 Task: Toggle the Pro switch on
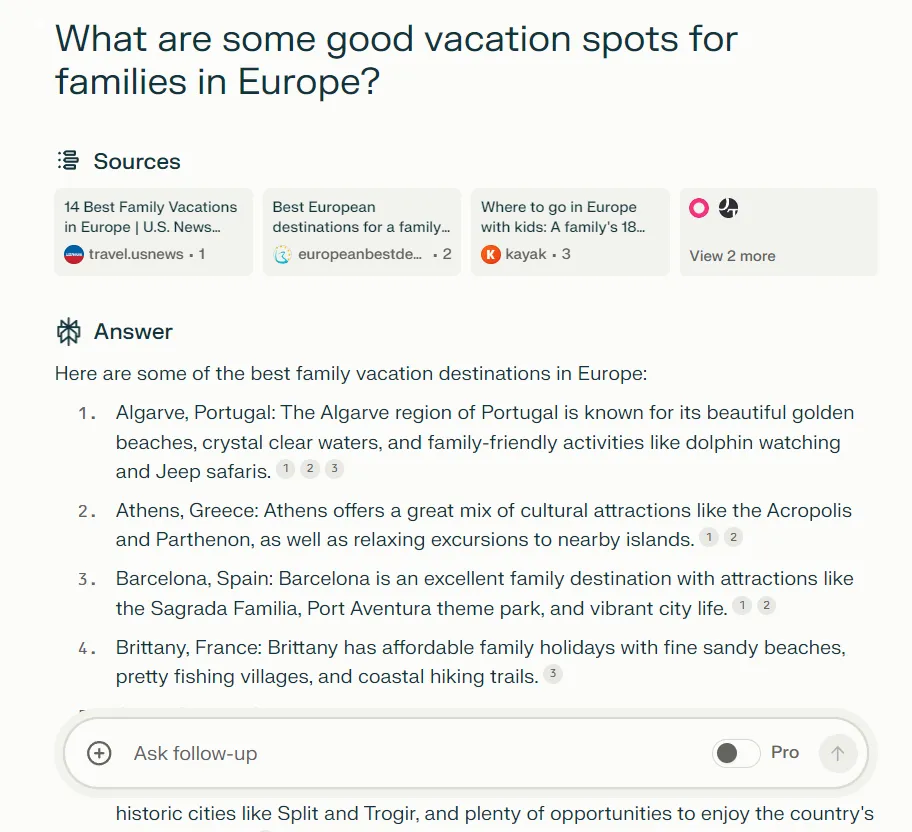pos(736,753)
